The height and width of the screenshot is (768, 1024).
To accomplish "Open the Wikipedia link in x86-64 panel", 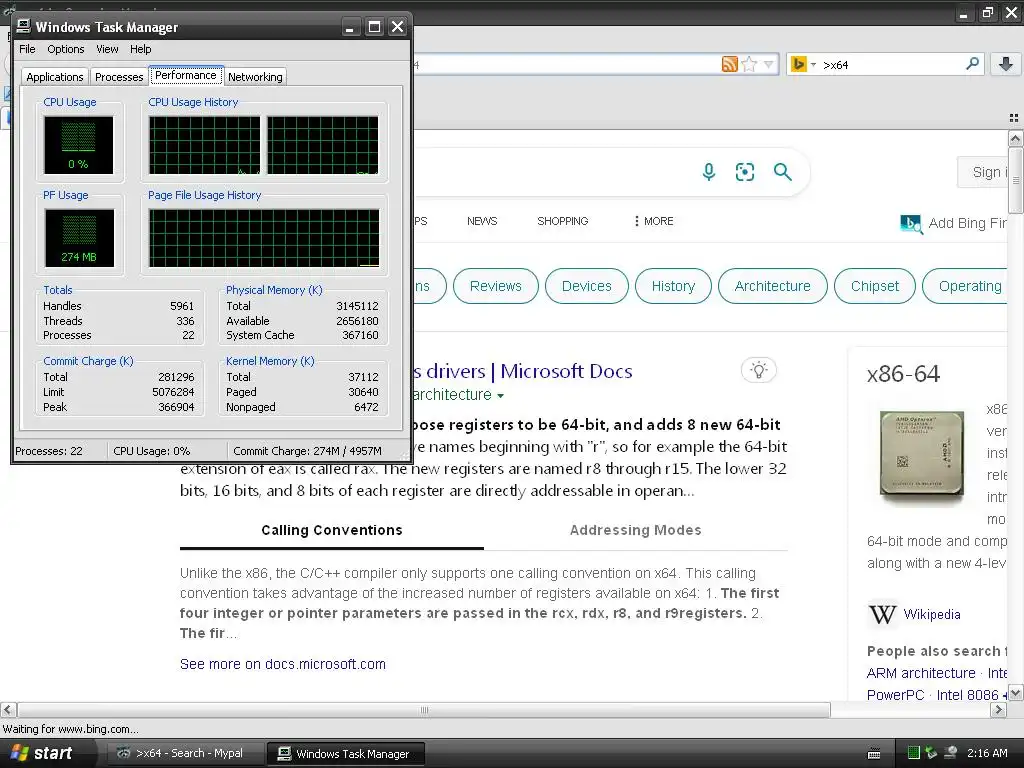I will [932, 615].
